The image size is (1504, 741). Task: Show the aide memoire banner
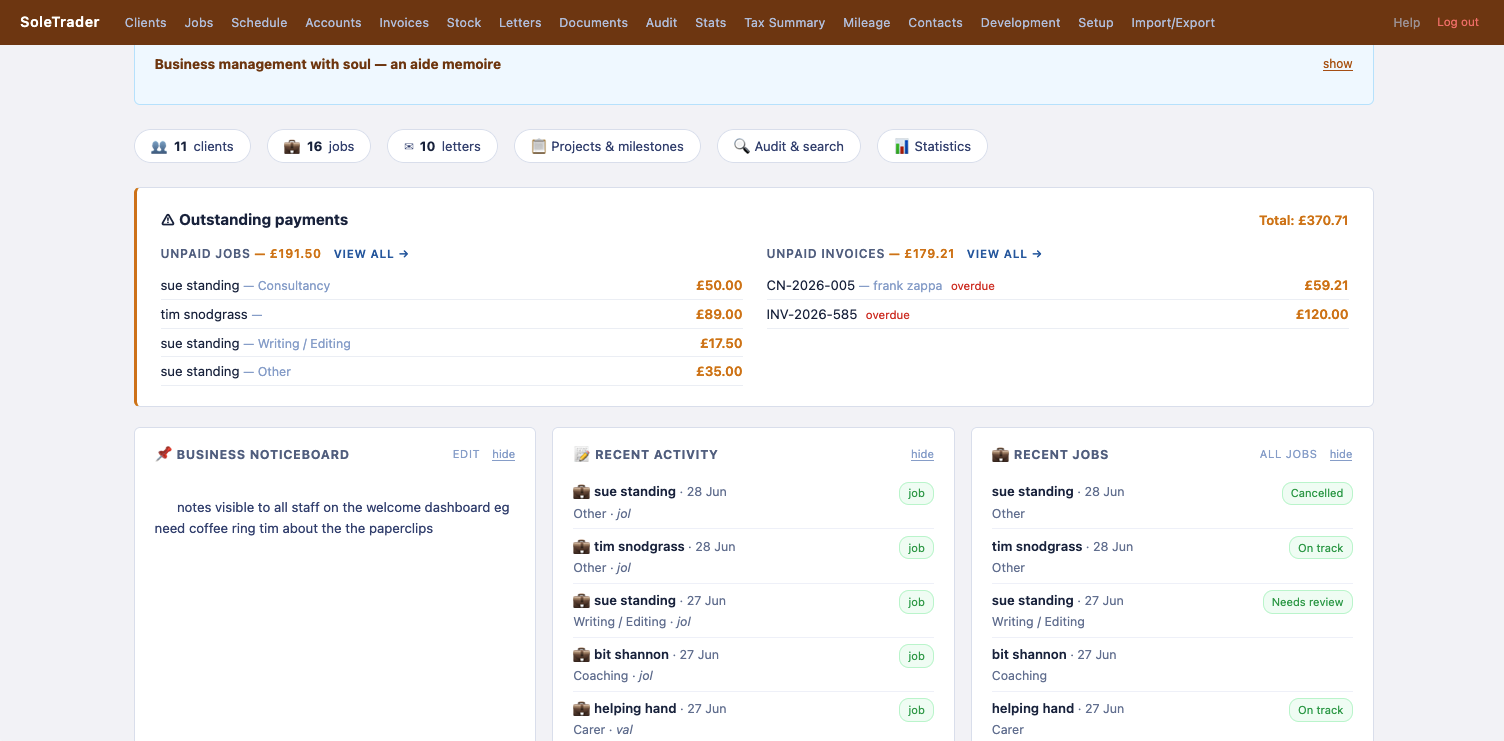[x=1337, y=64]
